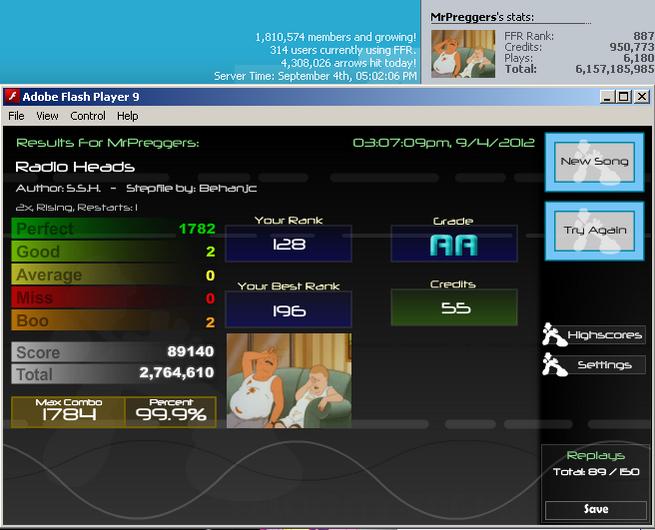Click the MrPreggers's stats heading
655x530 pixels.
coord(482,17)
